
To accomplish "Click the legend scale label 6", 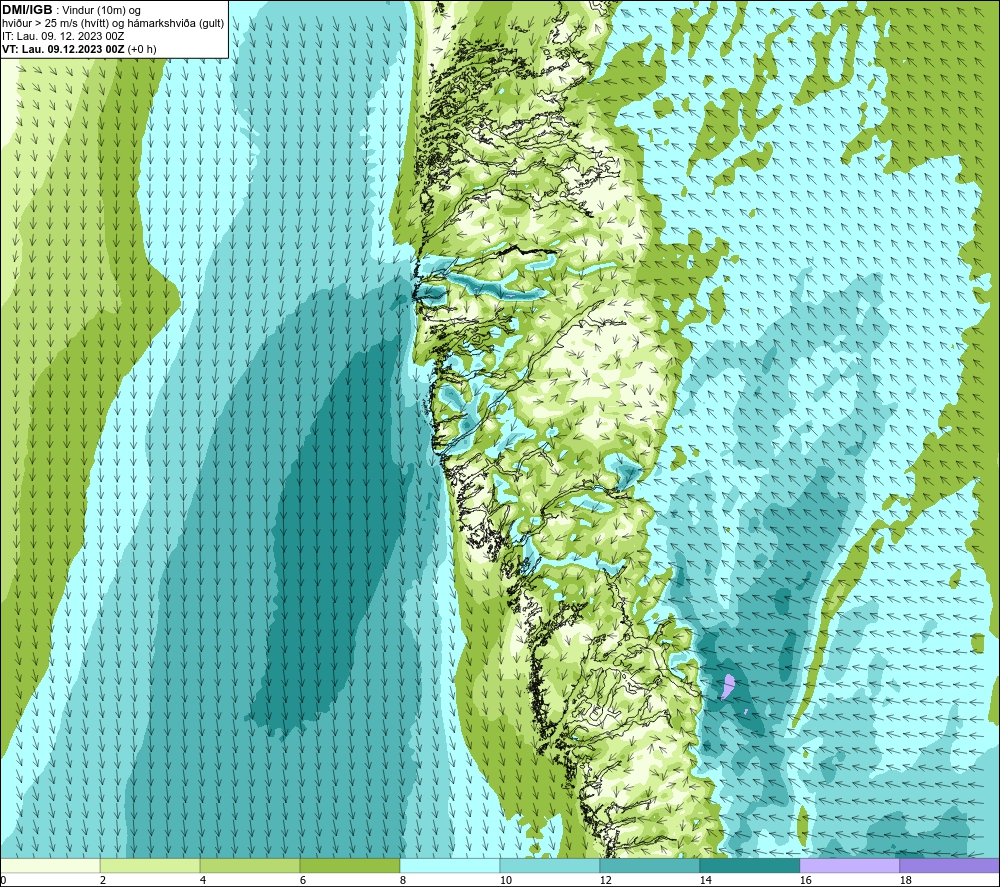I will click(x=303, y=881).
